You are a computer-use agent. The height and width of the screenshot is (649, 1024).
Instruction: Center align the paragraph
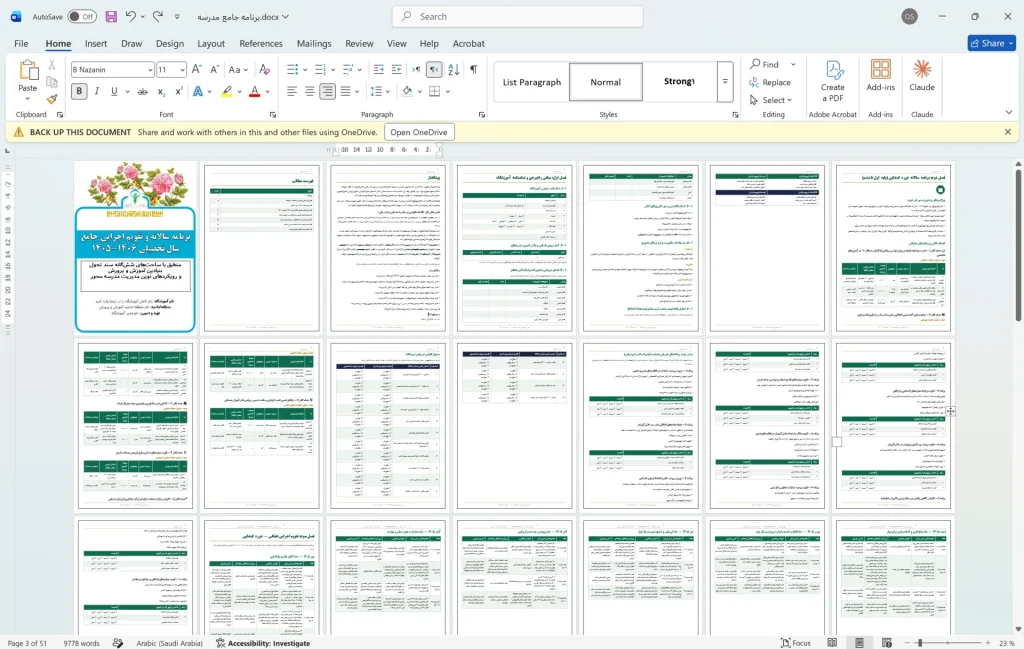[310, 91]
